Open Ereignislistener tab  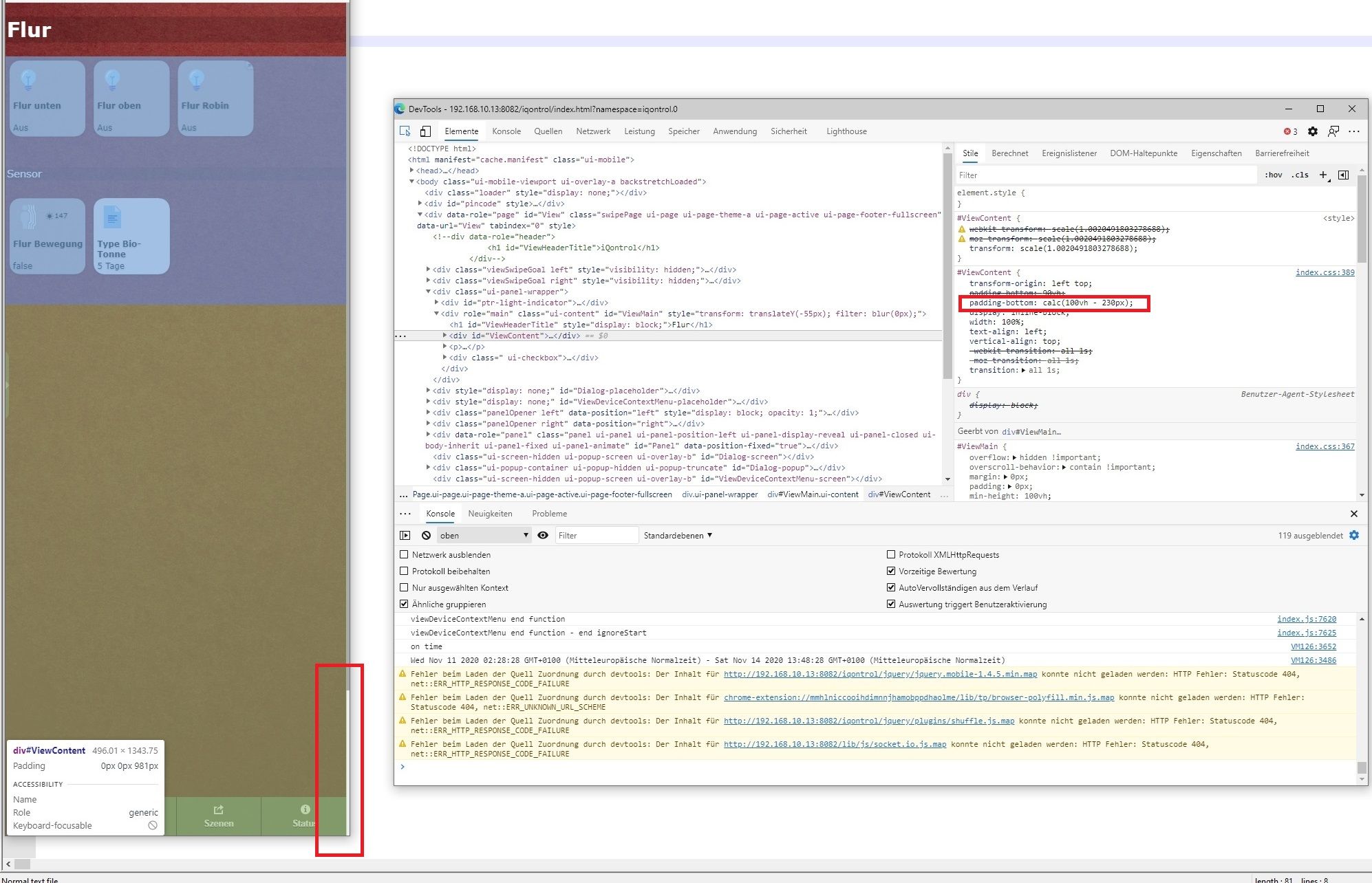(1069, 153)
